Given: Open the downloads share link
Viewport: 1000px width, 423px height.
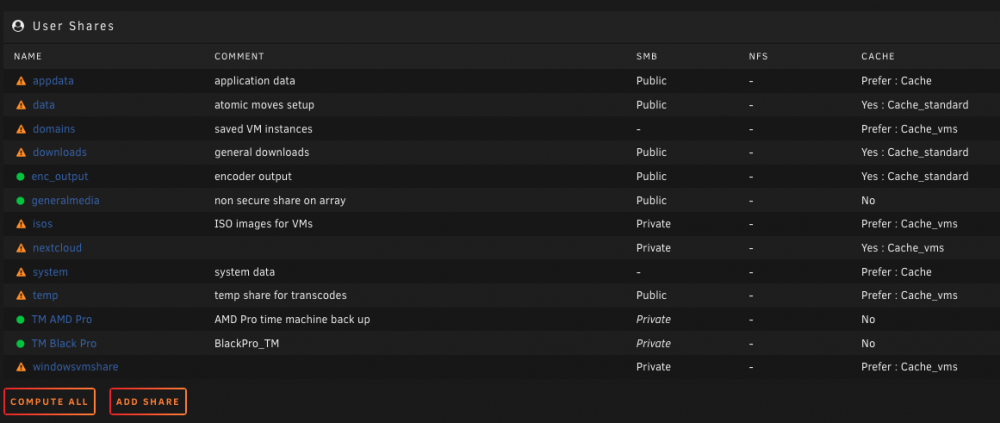Looking at the screenshot, I should [59, 152].
